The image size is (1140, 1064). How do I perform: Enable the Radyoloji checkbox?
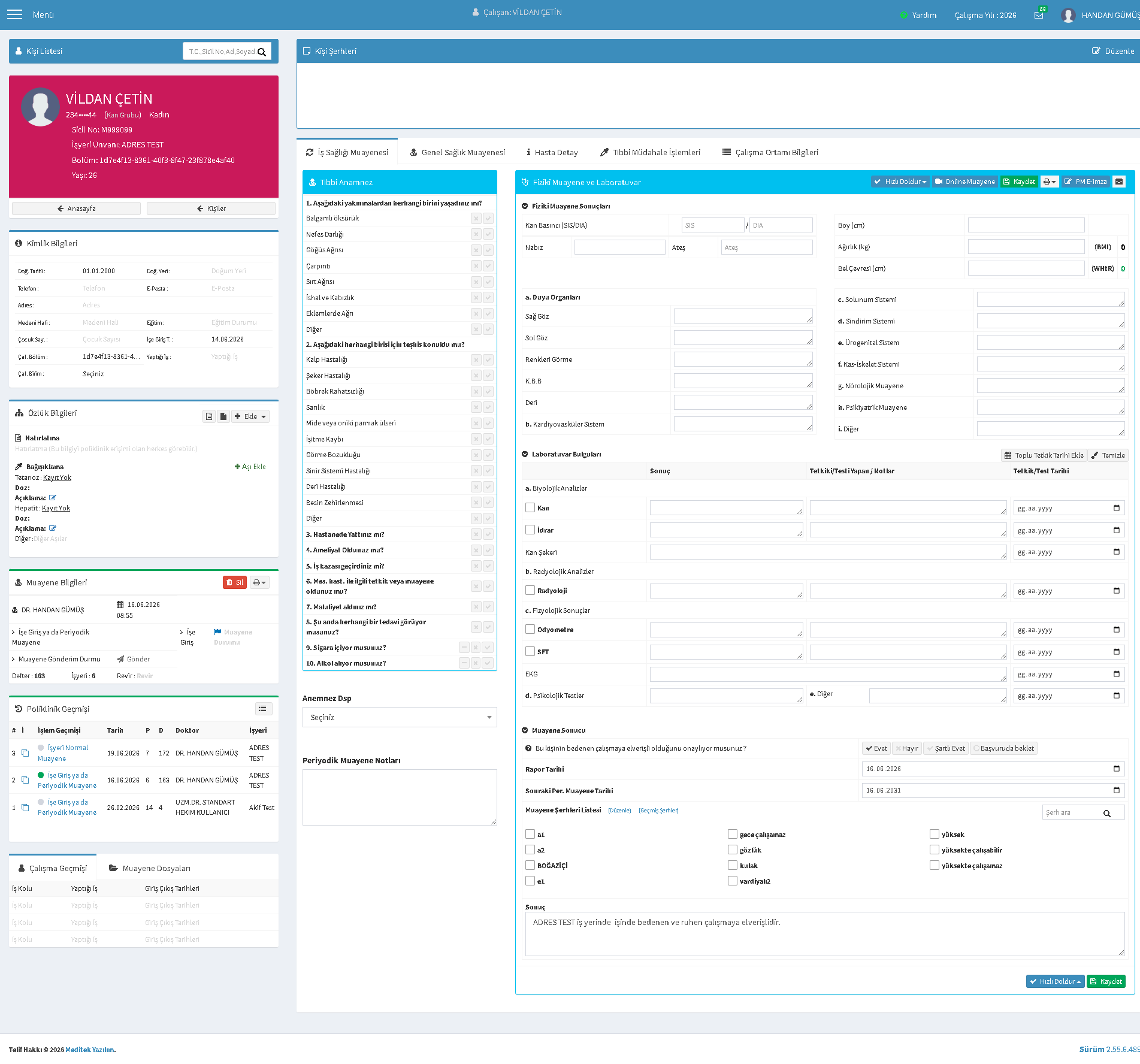[x=530, y=590]
